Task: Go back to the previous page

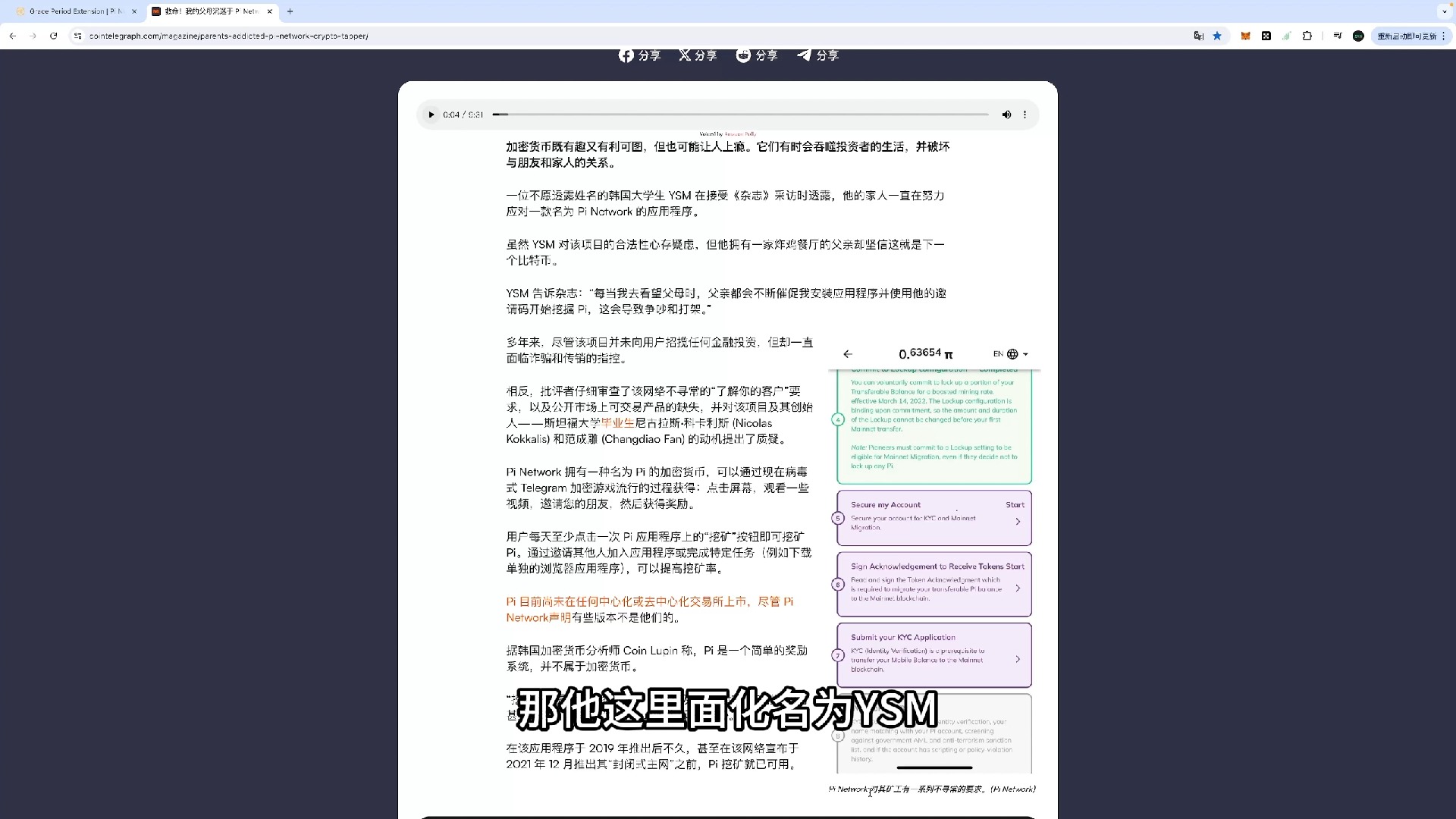Action: click(x=13, y=36)
